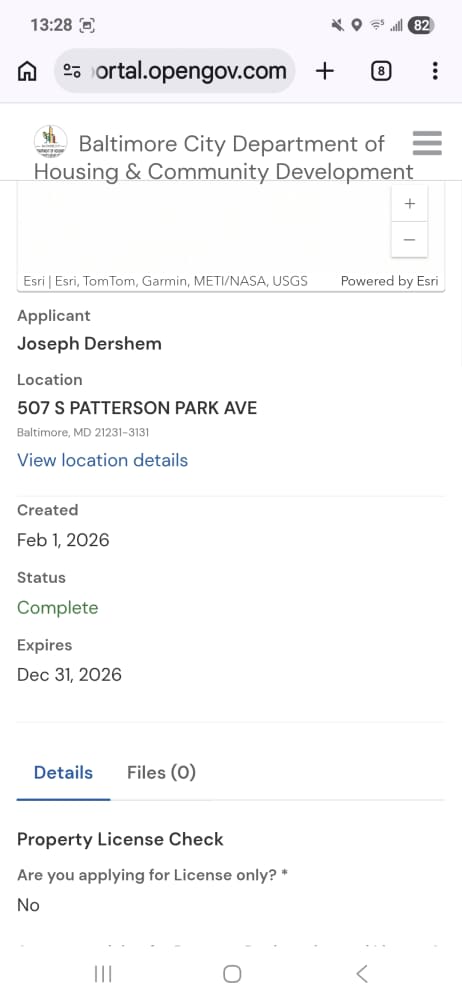Click the Powered by Esri attribution
The image size is (462, 1000).
tap(389, 281)
